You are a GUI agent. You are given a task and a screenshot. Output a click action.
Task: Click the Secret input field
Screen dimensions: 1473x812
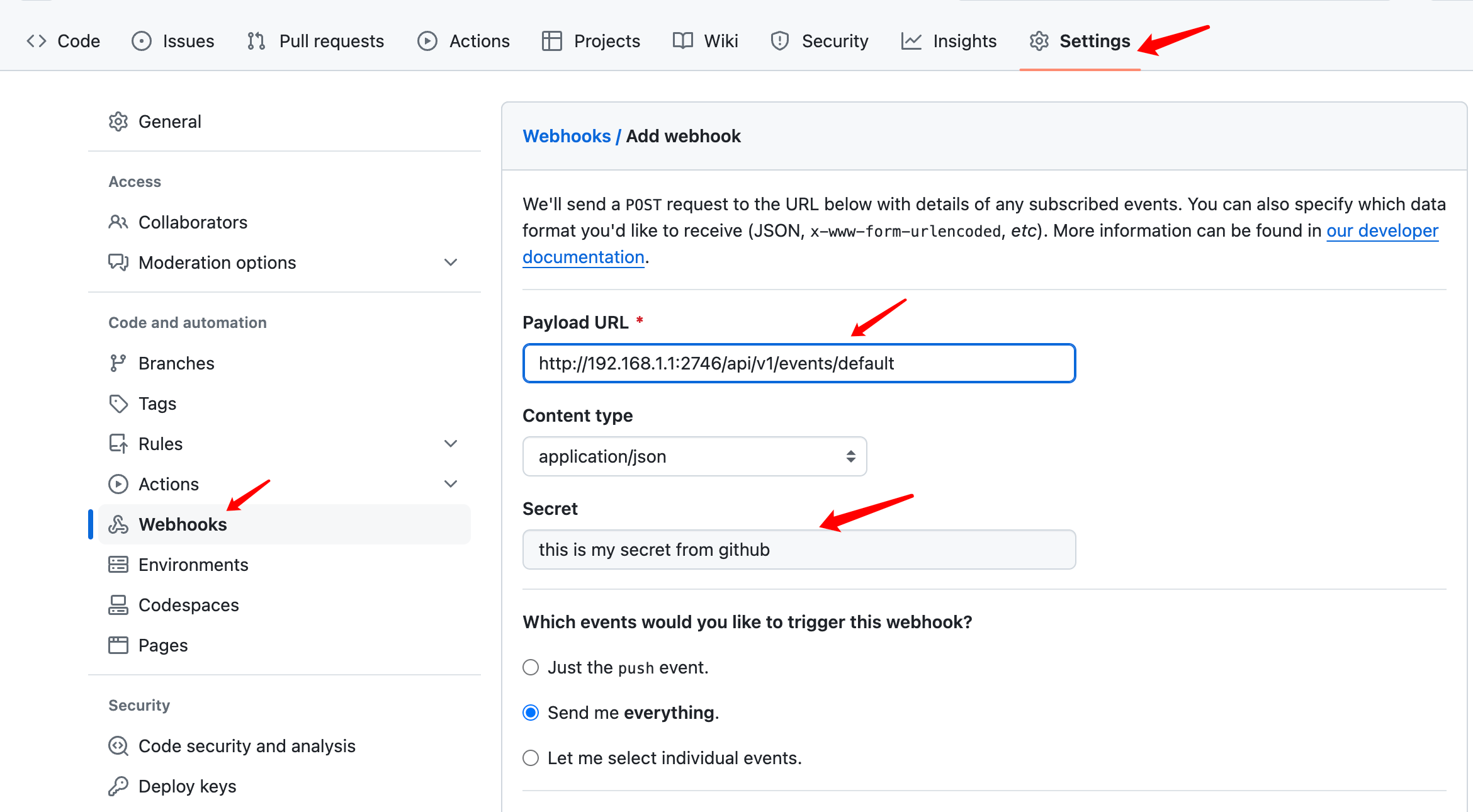click(798, 549)
